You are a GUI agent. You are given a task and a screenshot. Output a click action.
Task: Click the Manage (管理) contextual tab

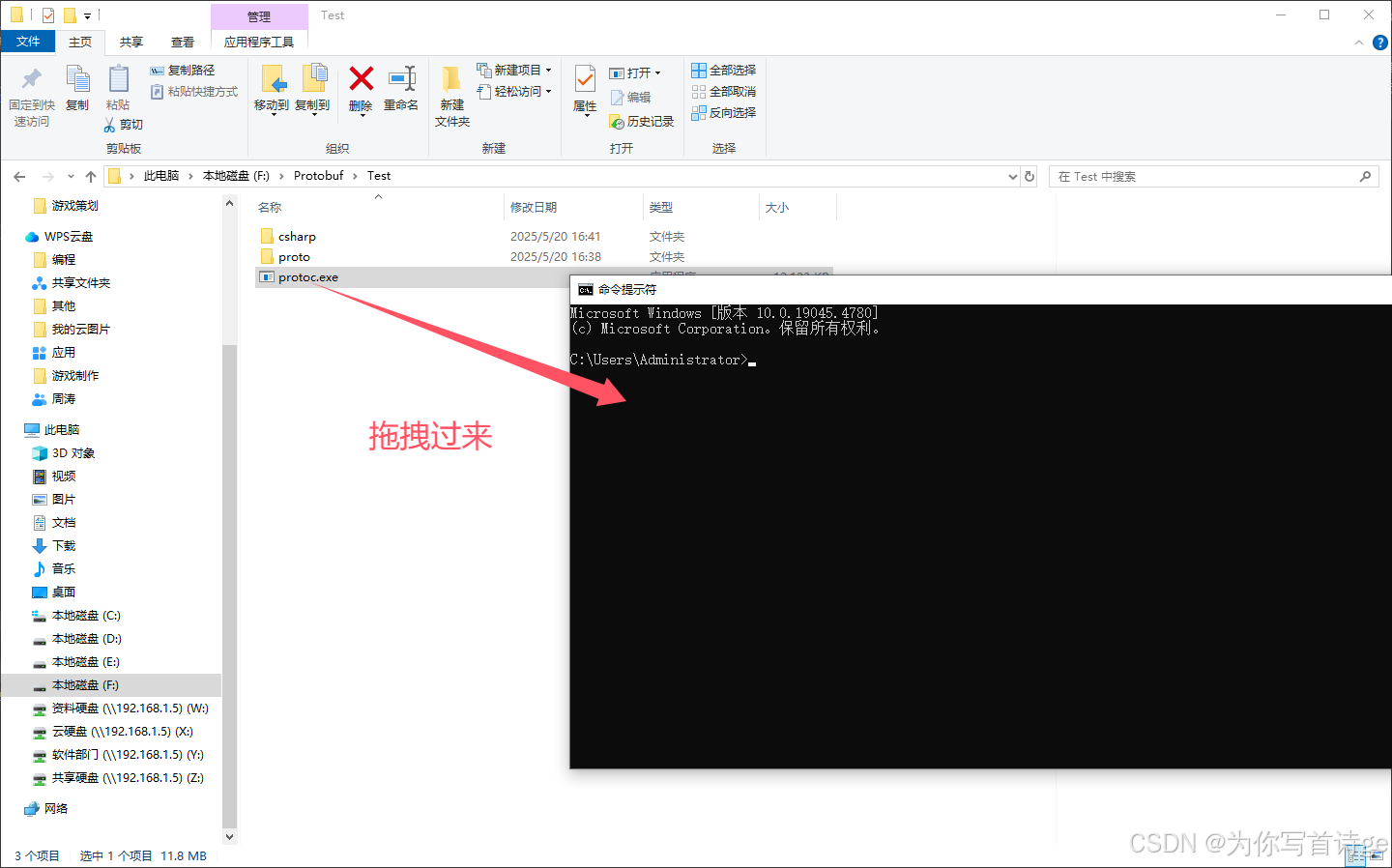[259, 16]
